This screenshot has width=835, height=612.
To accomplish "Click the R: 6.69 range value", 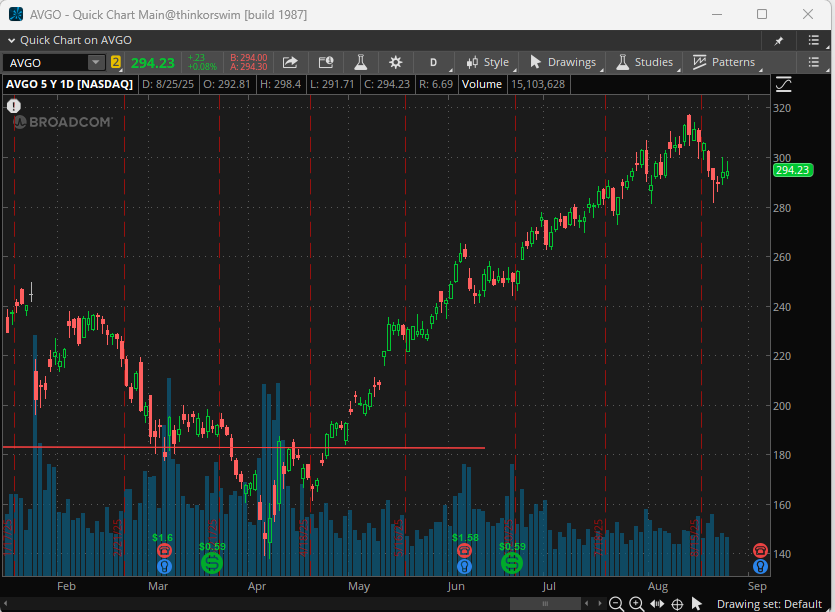I will click(x=436, y=84).
